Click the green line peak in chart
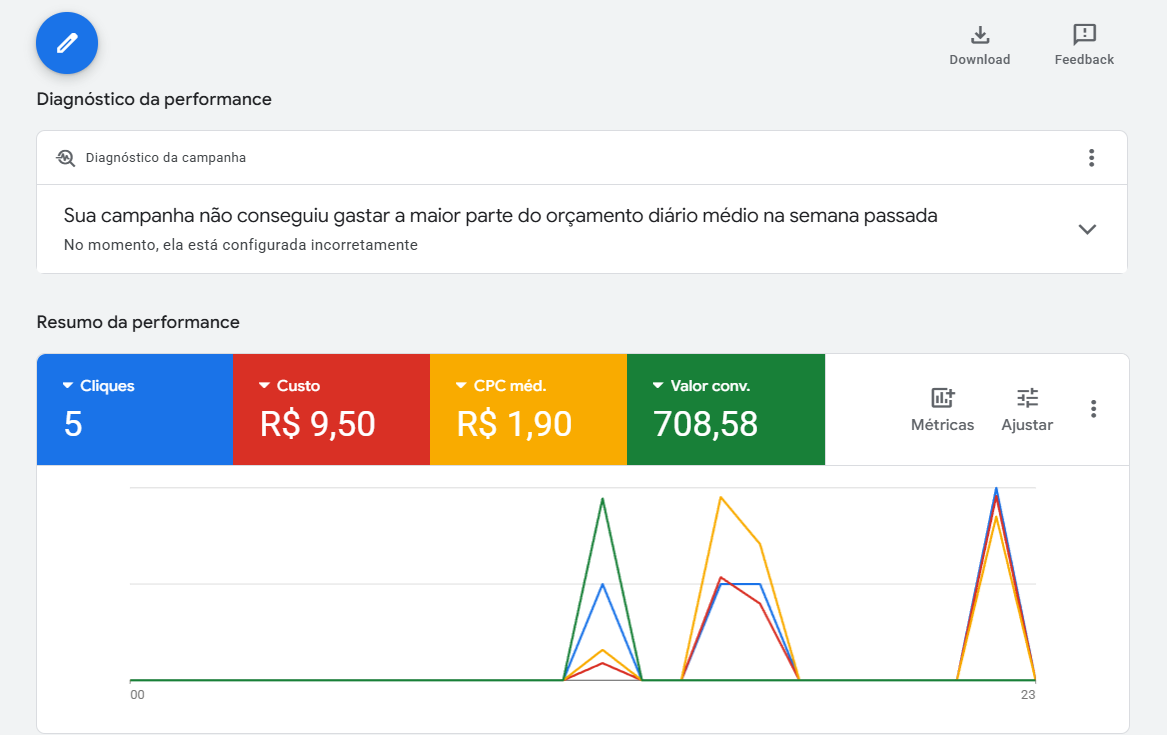The height and width of the screenshot is (735, 1167). 602,499
